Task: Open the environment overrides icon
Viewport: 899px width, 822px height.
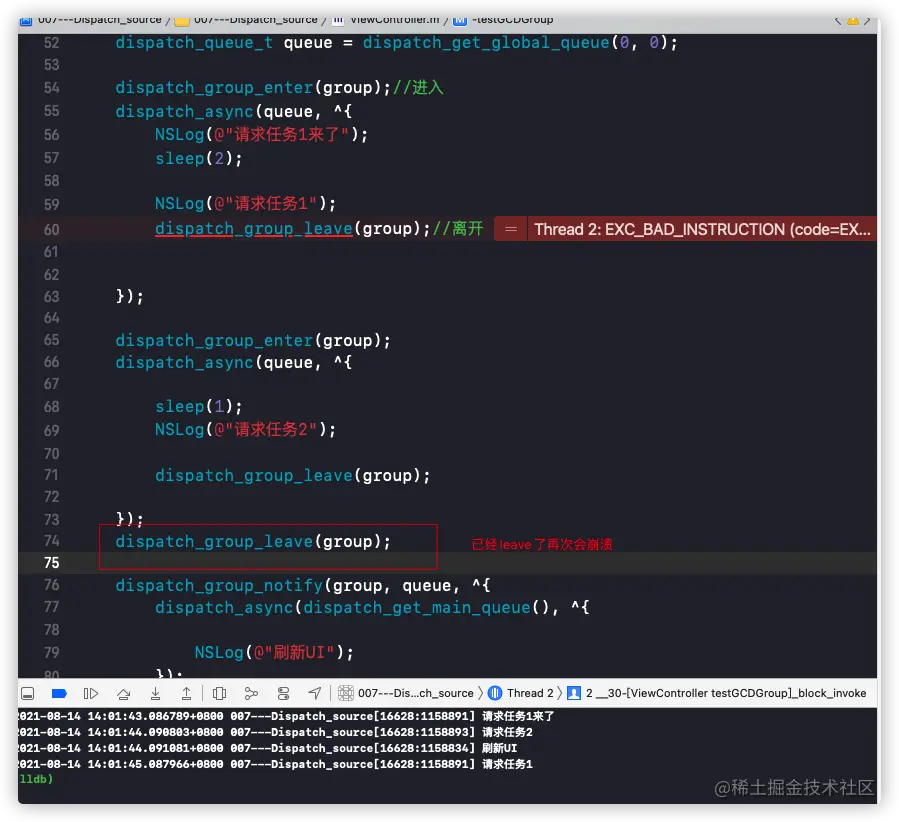Action: click(x=283, y=694)
